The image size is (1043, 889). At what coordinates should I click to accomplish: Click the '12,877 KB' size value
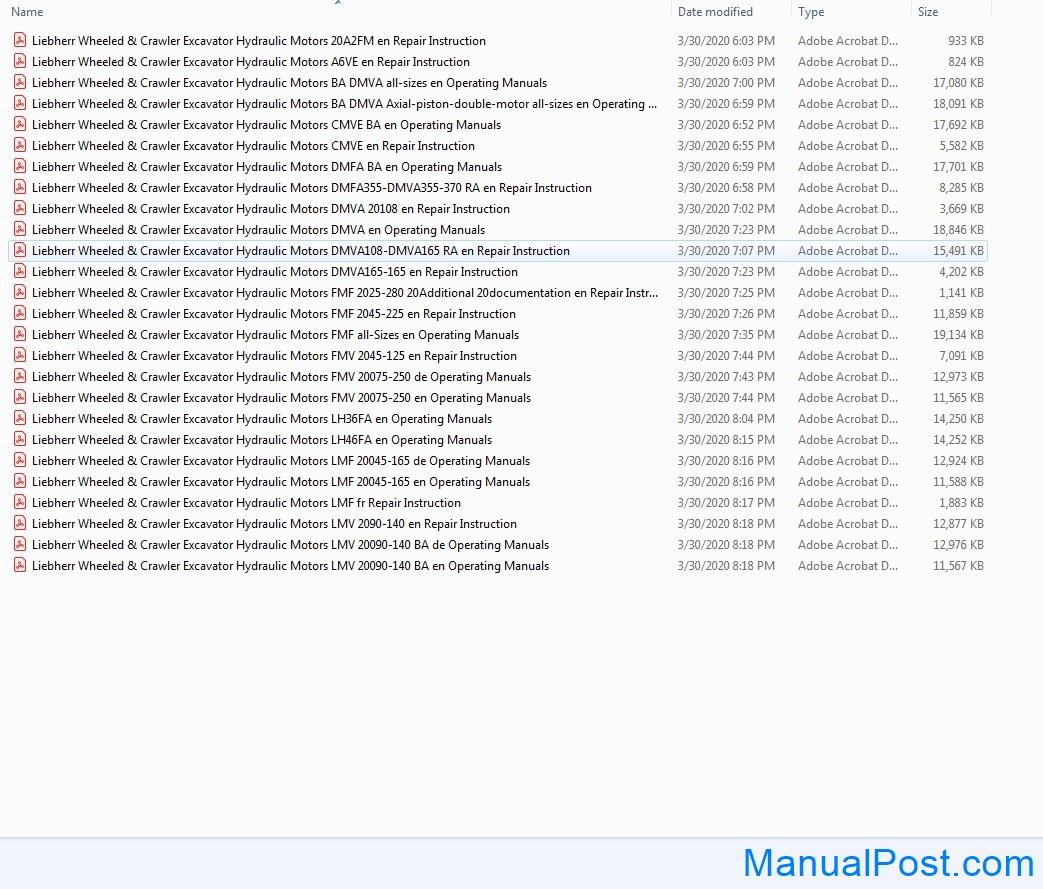point(958,524)
